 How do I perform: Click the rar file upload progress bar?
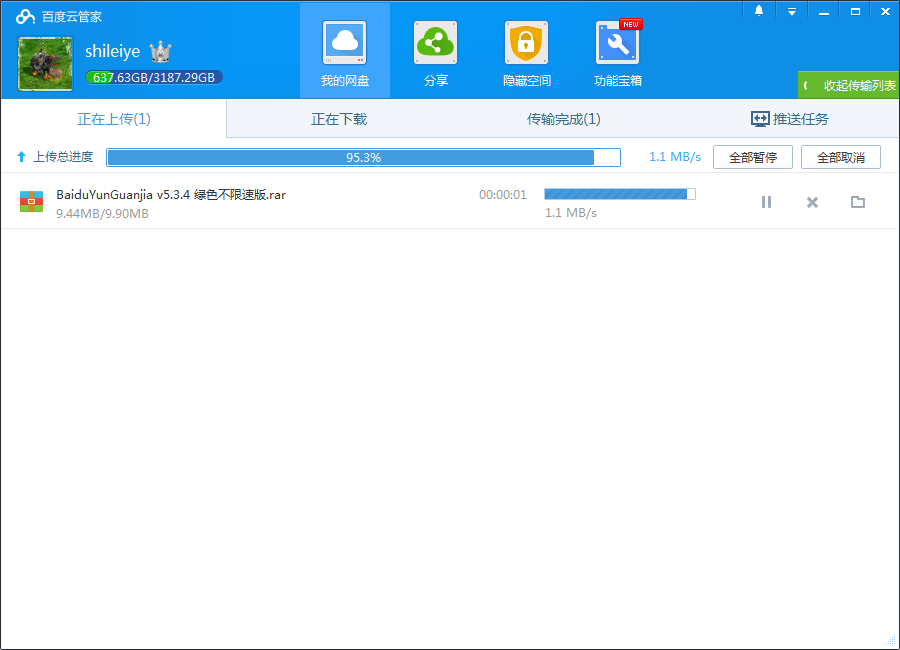point(620,194)
